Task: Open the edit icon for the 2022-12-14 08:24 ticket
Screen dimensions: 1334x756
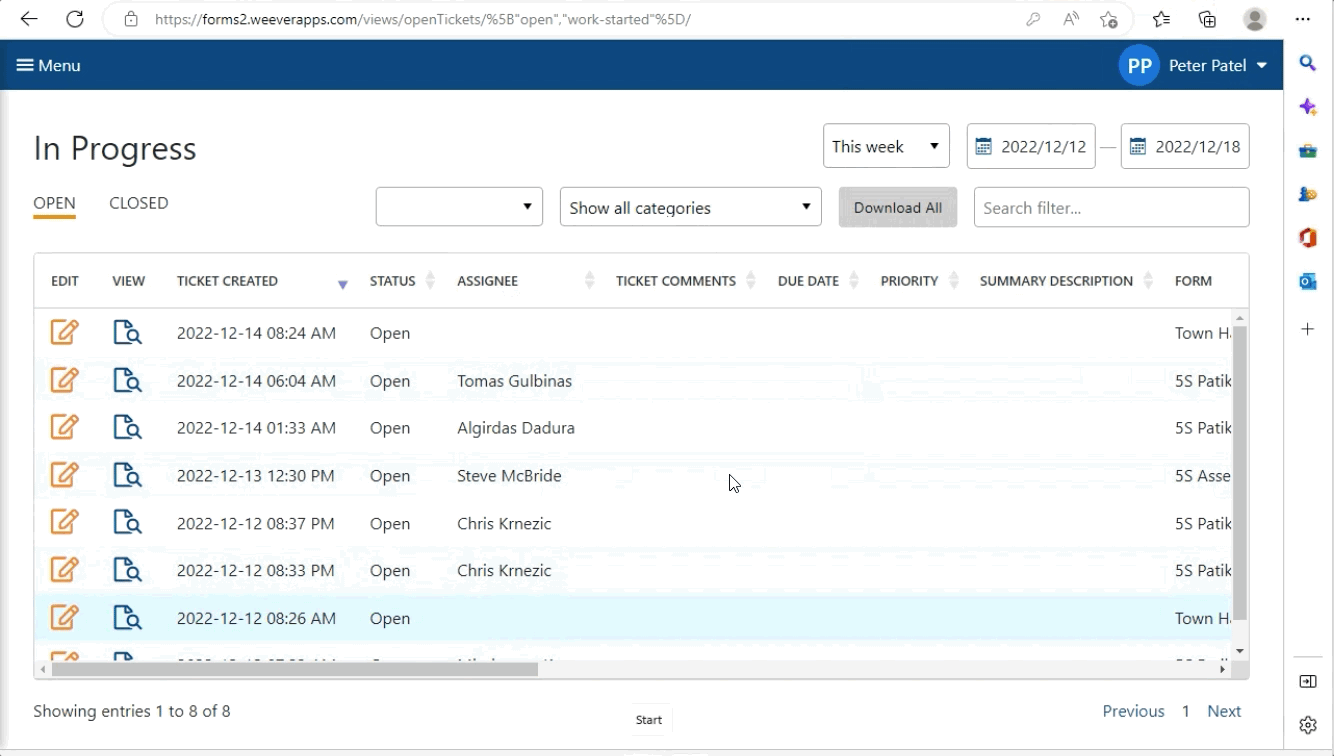Action: click(64, 331)
